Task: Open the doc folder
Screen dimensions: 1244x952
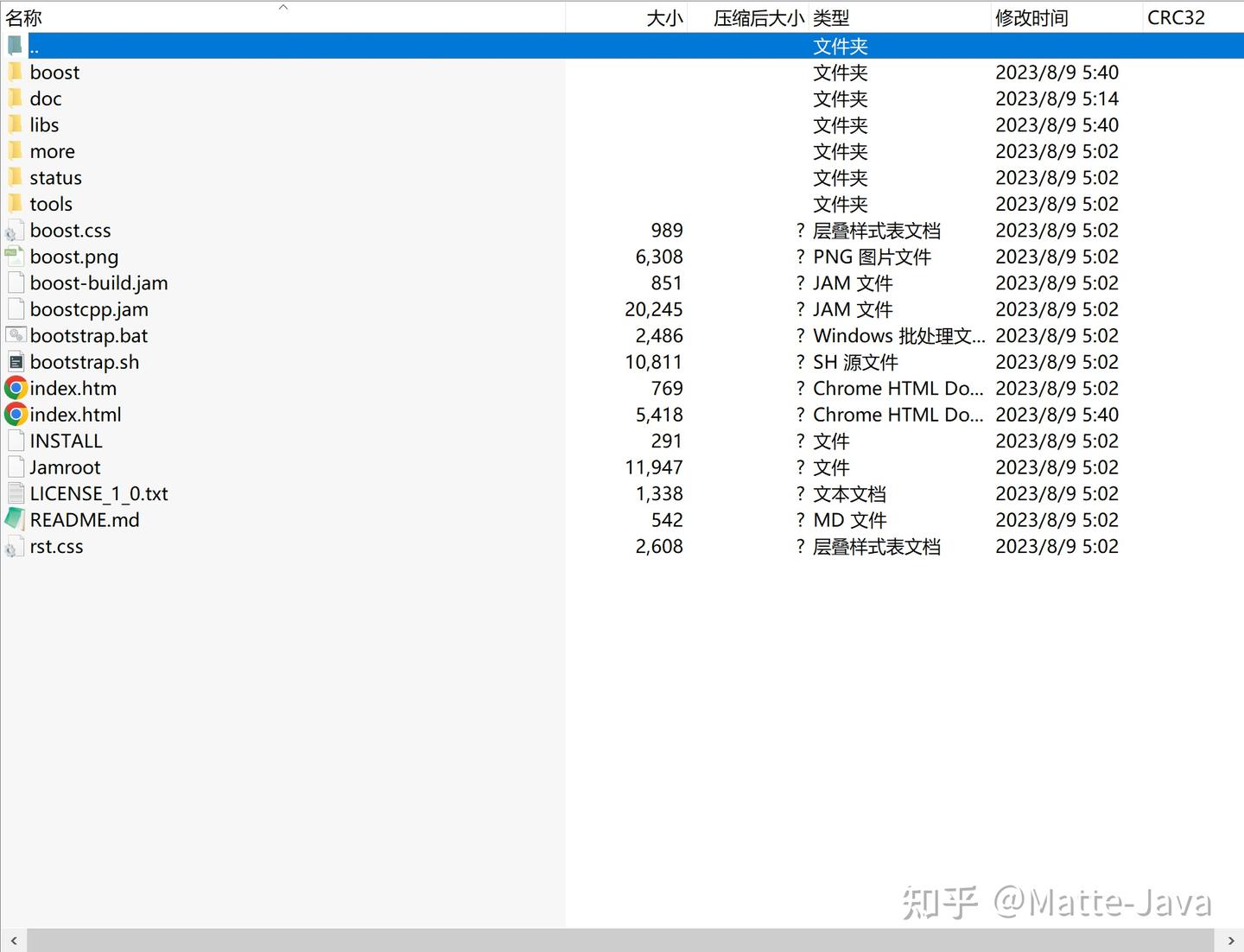Action: (44, 98)
